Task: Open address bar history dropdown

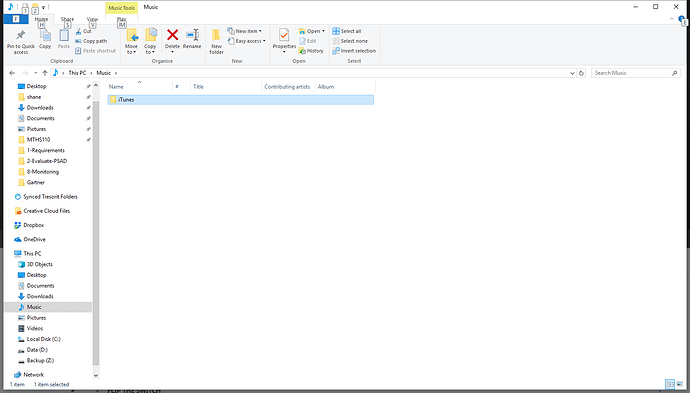Action: click(572, 73)
